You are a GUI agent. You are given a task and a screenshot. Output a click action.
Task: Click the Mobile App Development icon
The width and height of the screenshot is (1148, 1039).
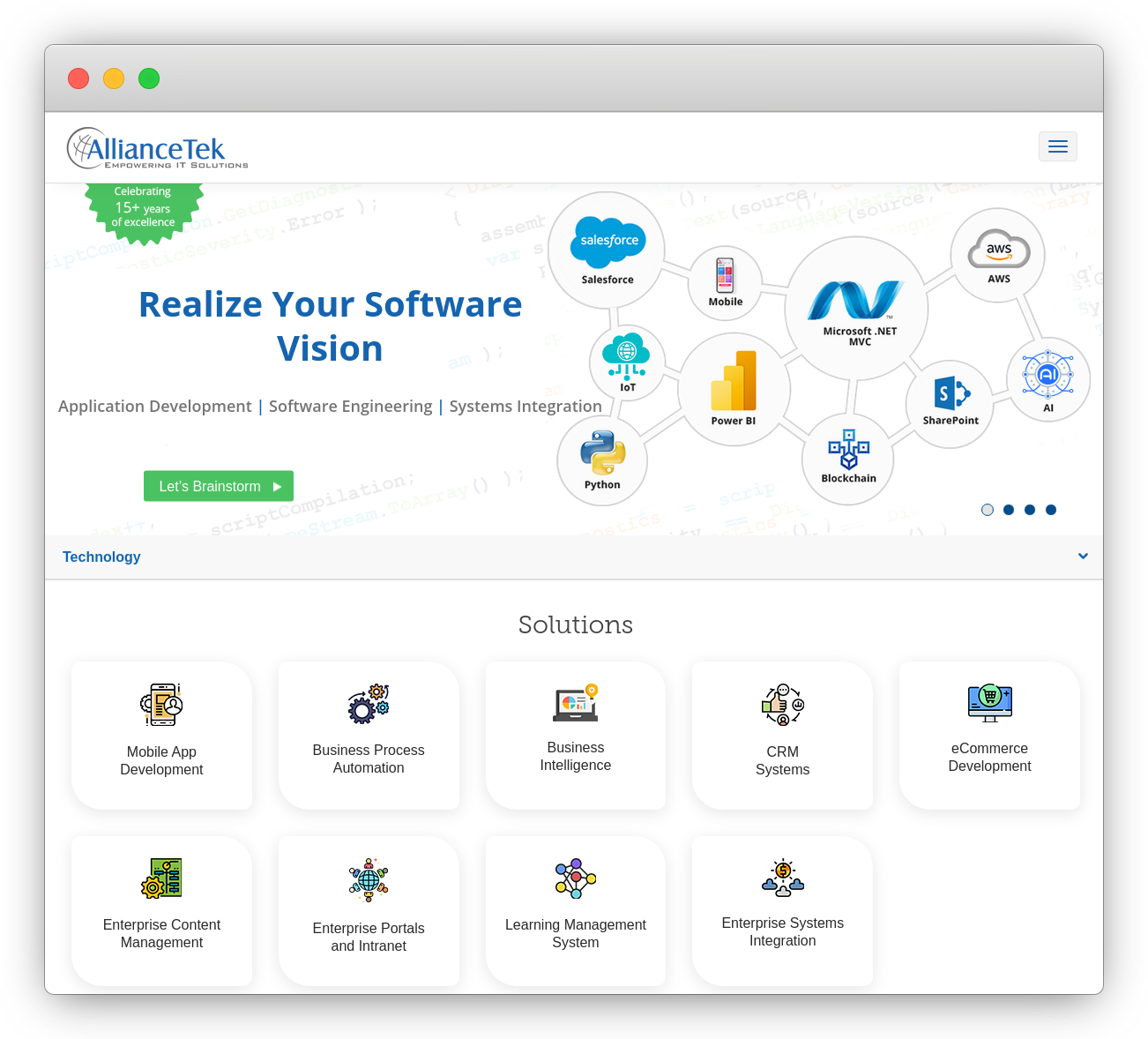pyautogui.click(x=161, y=705)
